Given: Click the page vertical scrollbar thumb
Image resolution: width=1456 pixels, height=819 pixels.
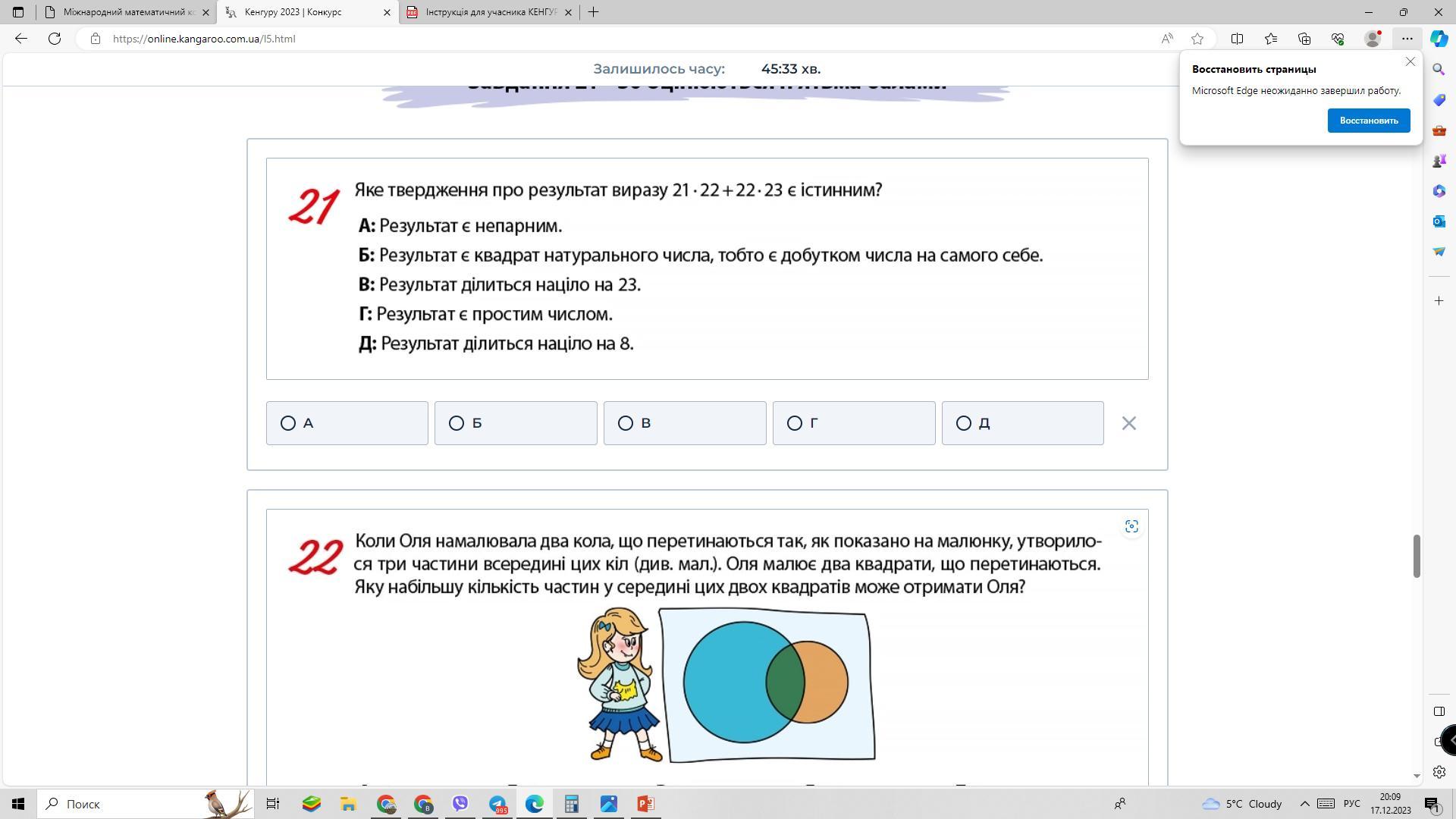Looking at the screenshot, I should coord(1416,556).
